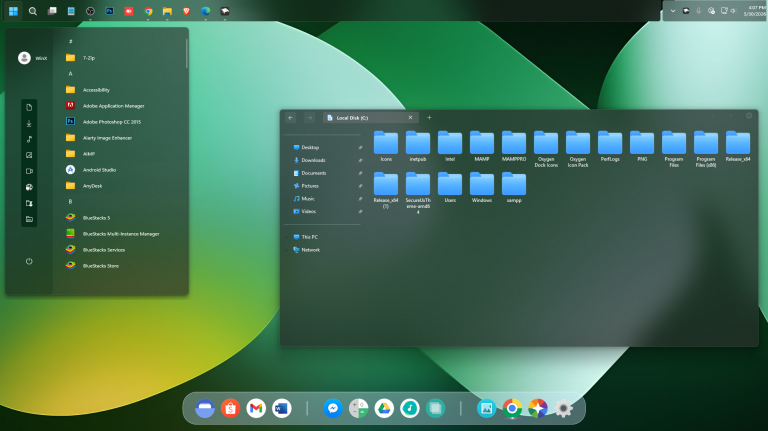The width and height of the screenshot is (768, 431).
Task: Open Documents shortcut in Start sidebar
Action: pos(29,107)
